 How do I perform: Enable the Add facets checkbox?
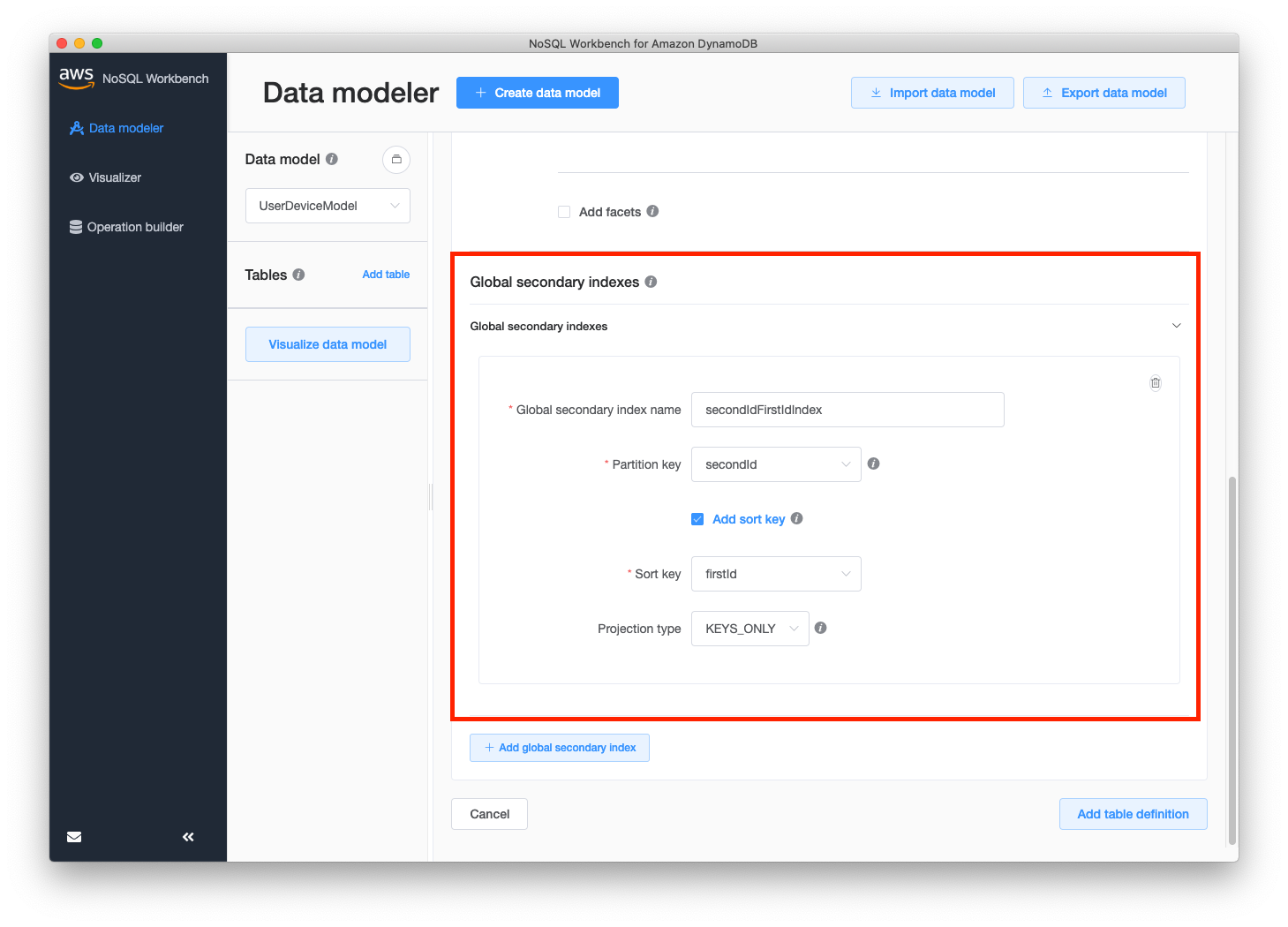(564, 212)
